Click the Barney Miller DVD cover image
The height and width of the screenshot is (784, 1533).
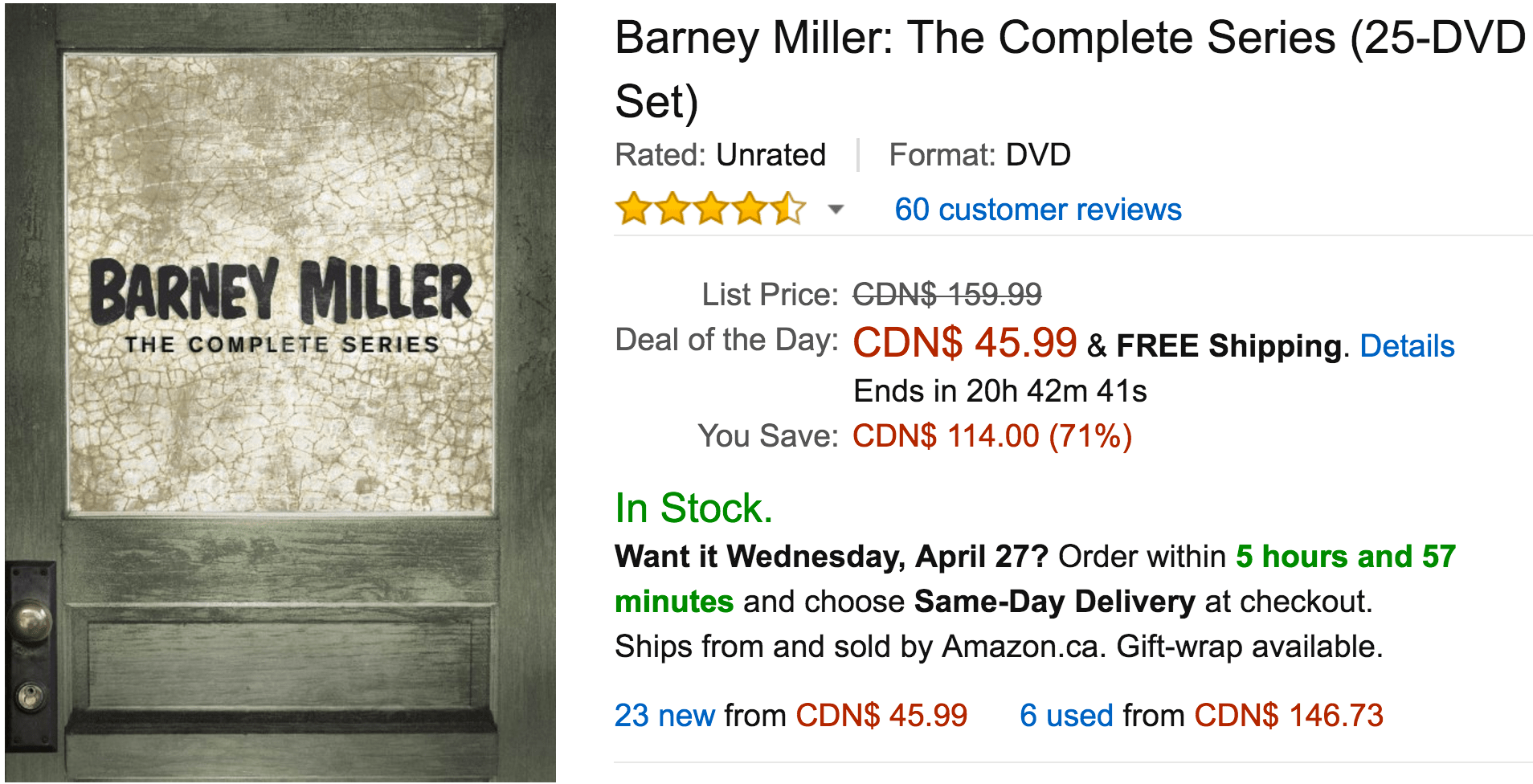tap(280, 392)
